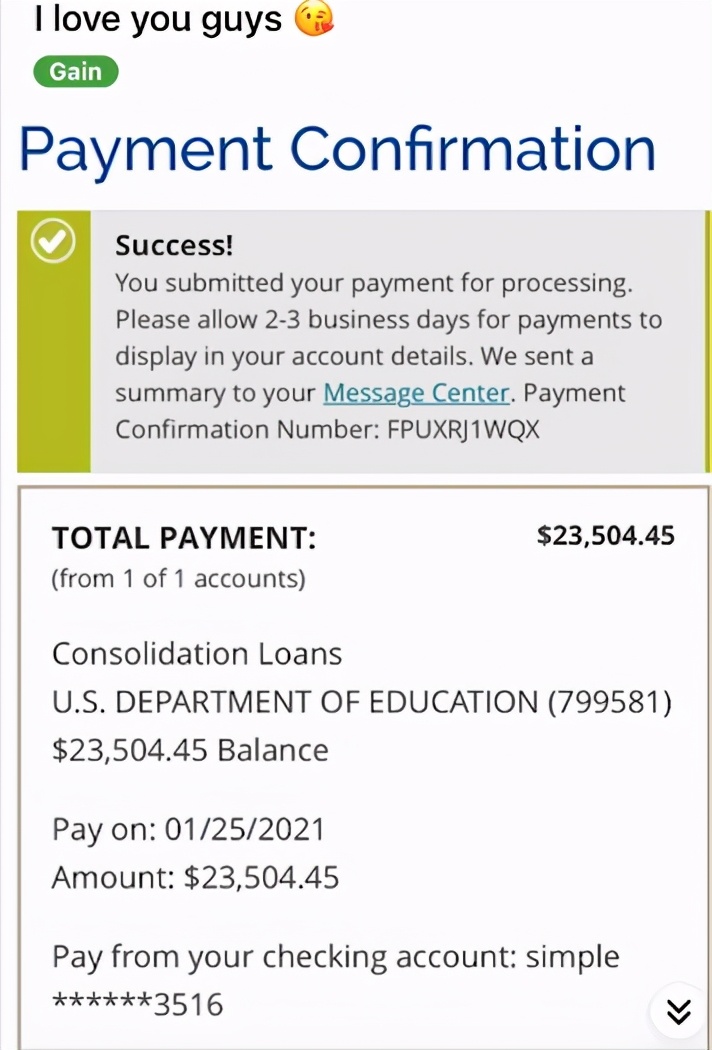
Task: Click the "from 1 of 1 accounts" text
Action: pos(178,579)
